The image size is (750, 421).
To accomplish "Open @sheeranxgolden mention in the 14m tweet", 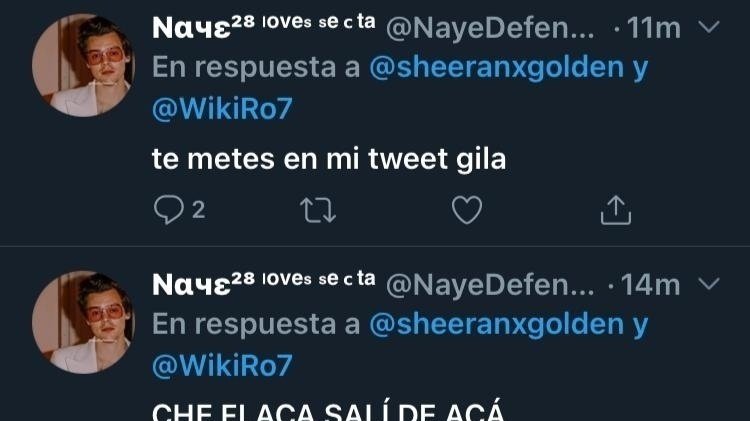I will click(x=496, y=325).
